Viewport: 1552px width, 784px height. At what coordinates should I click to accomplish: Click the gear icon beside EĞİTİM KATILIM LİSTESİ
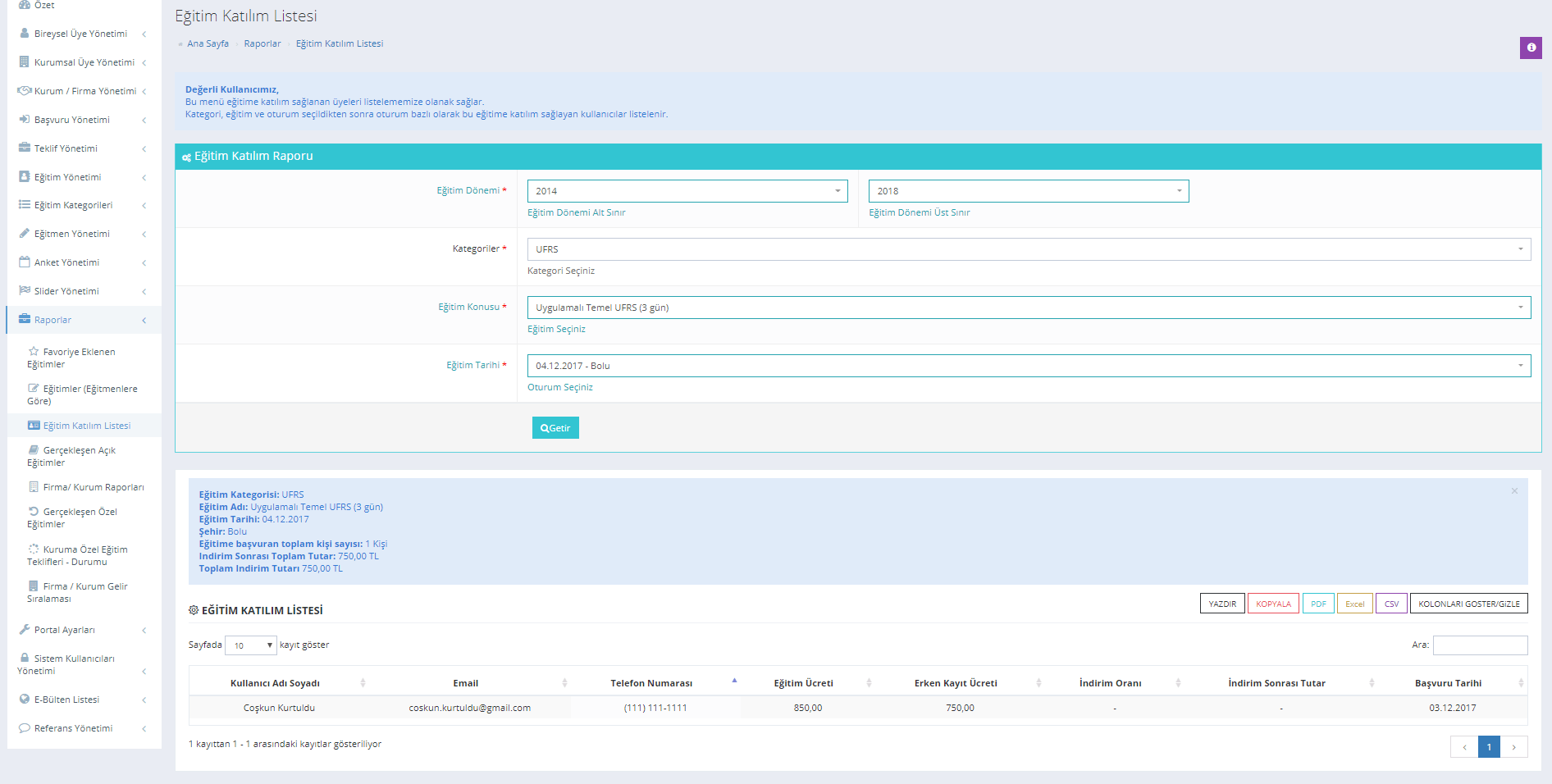click(193, 610)
